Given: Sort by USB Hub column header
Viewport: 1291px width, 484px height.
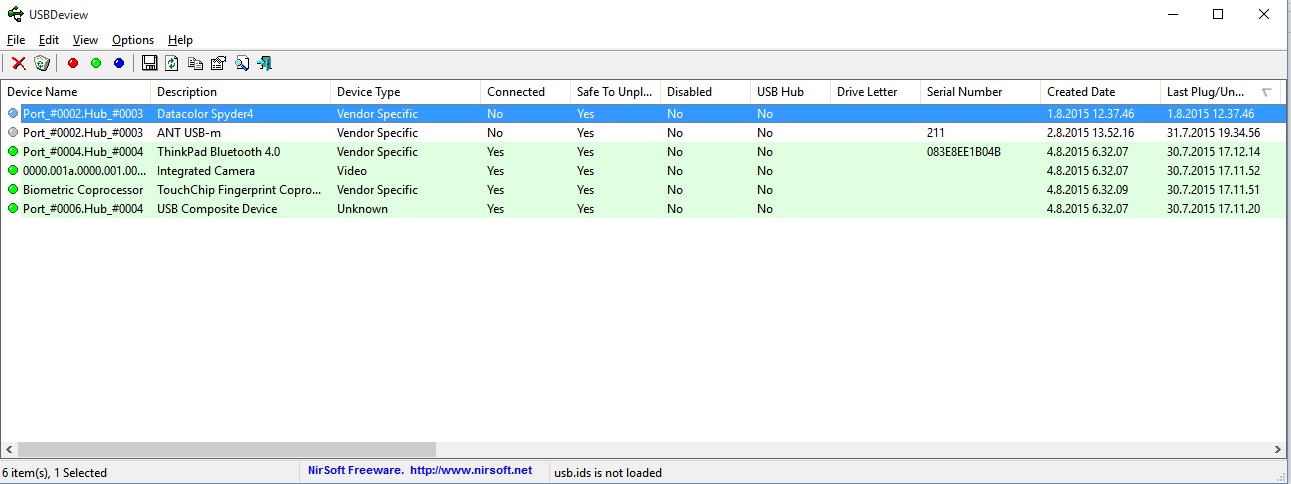Looking at the screenshot, I should click(x=790, y=92).
